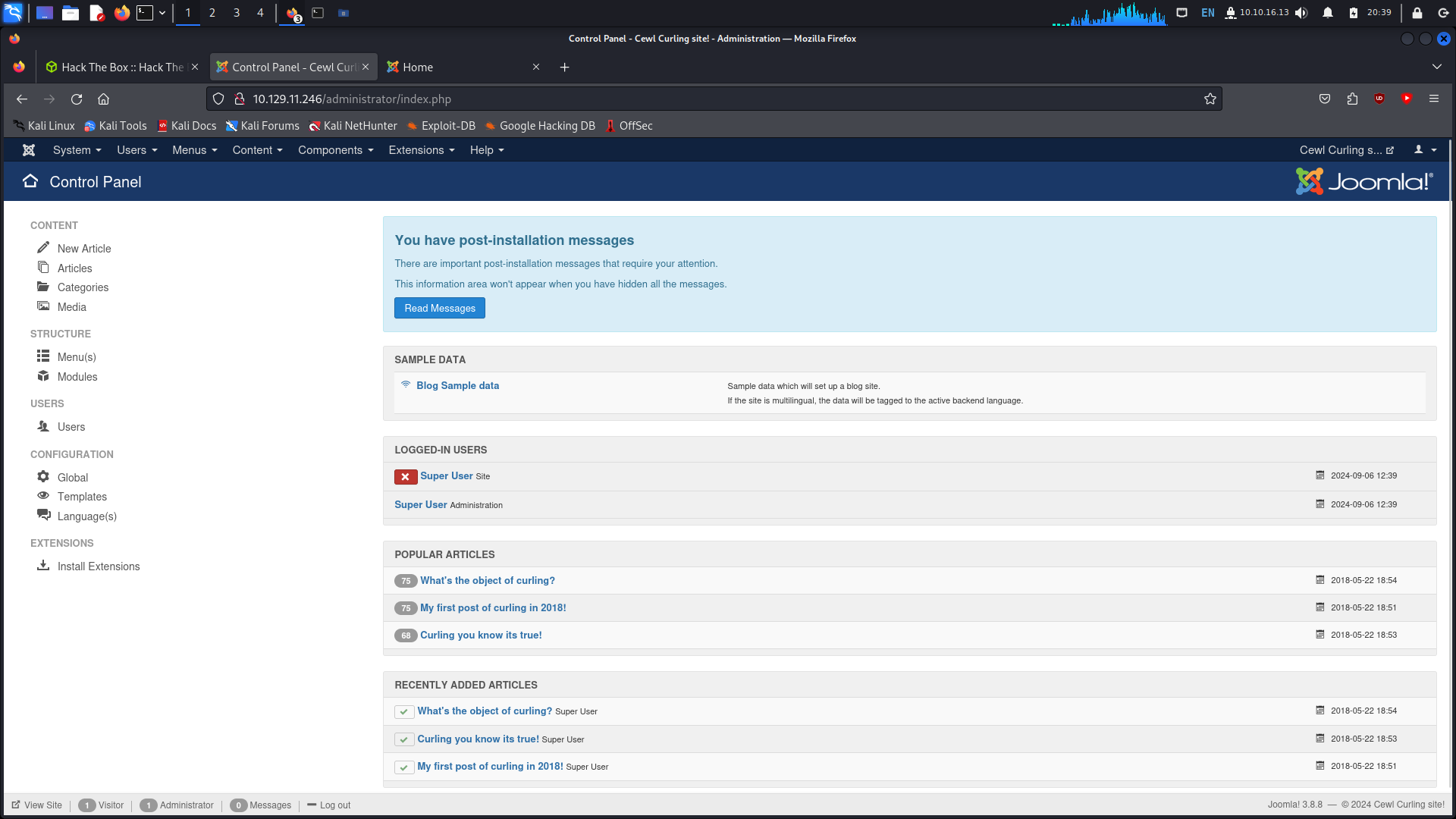Log out Super User Site with red X
Viewport: 1456px width, 819px height.
(x=406, y=476)
